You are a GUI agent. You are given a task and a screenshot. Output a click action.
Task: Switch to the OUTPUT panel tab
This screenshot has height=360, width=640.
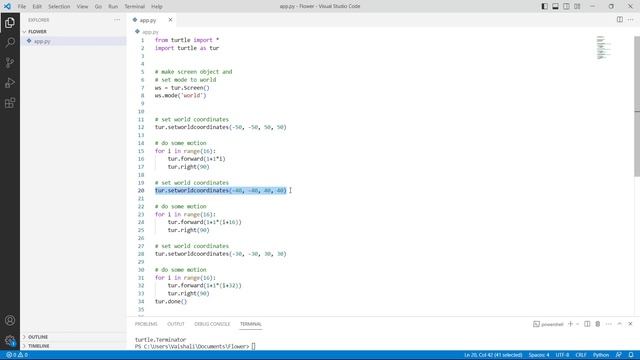pos(176,324)
